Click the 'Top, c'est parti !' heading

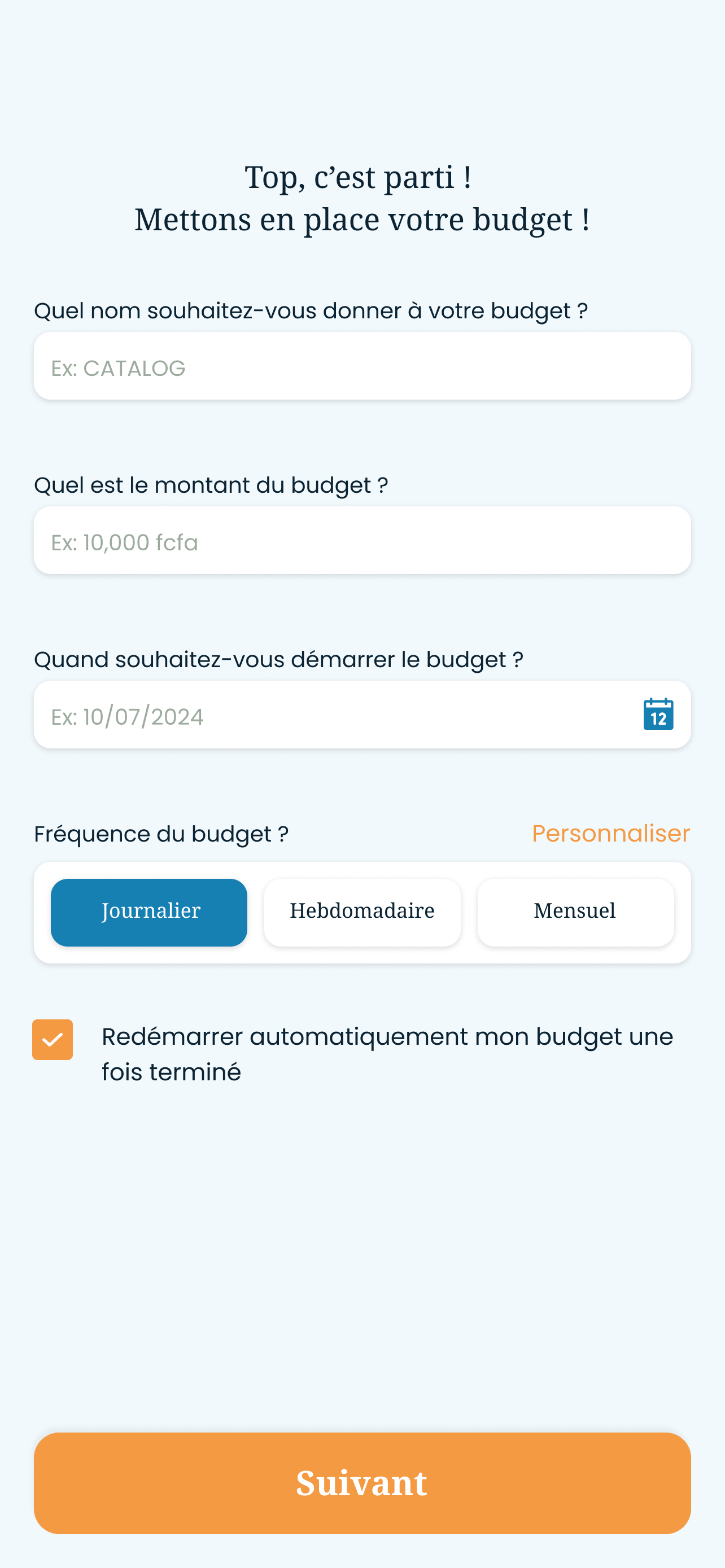[358, 177]
